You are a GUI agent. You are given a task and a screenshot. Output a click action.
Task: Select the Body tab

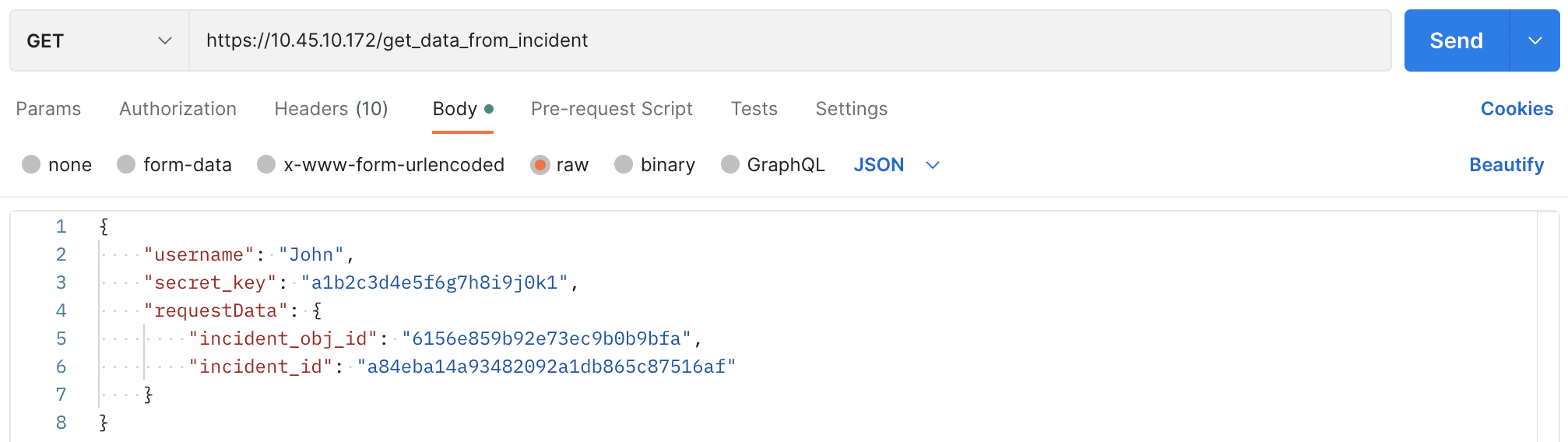(x=455, y=109)
